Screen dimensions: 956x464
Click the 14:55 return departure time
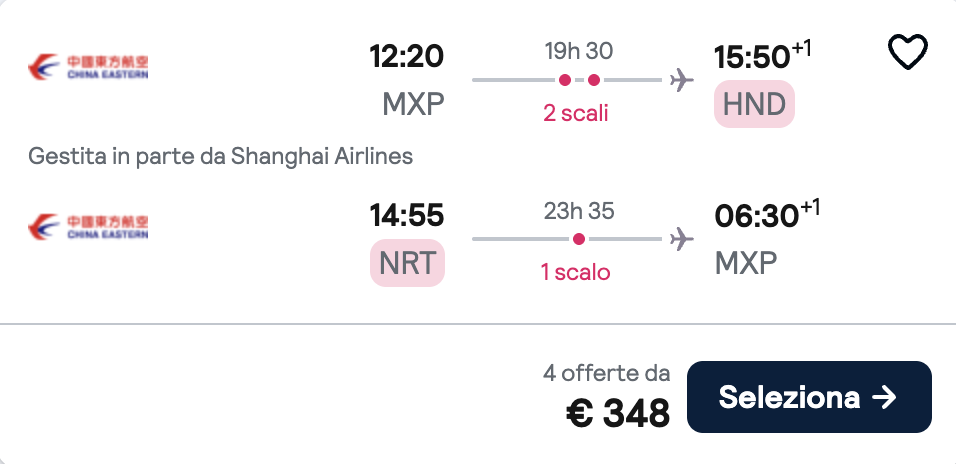tap(406, 216)
